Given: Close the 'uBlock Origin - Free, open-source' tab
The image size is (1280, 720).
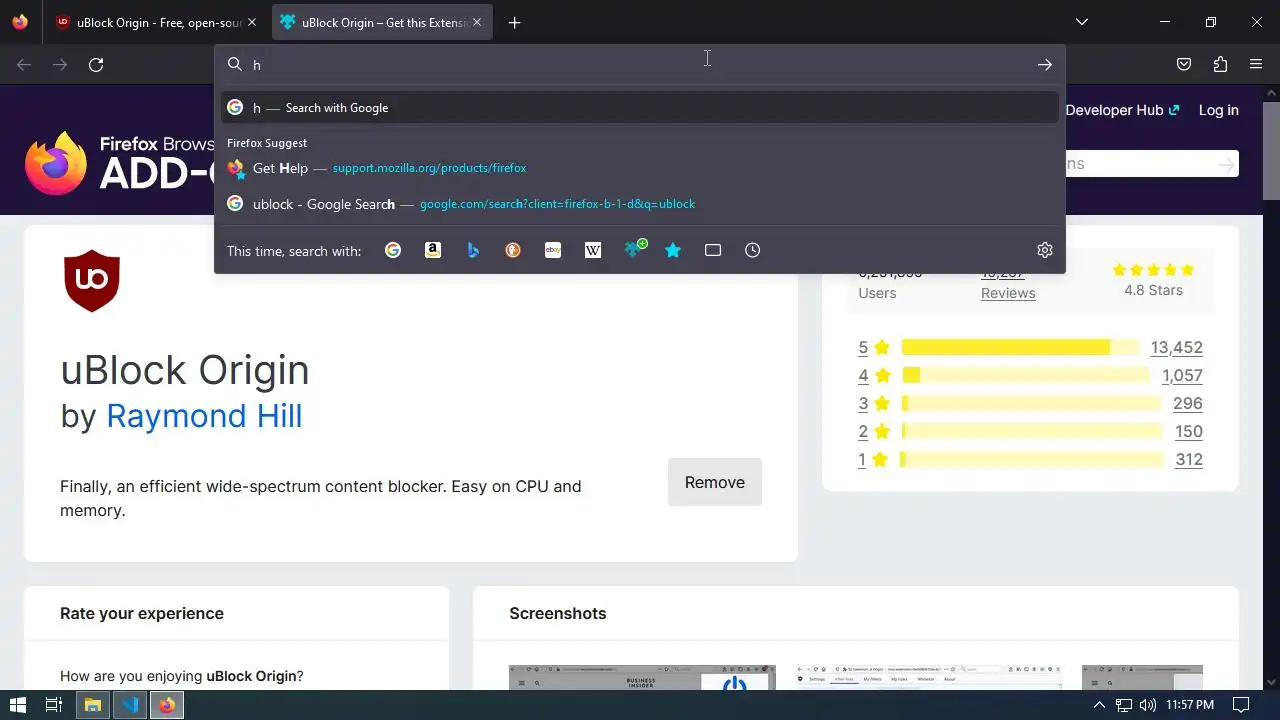Looking at the screenshot, I should tap(252, 22).
